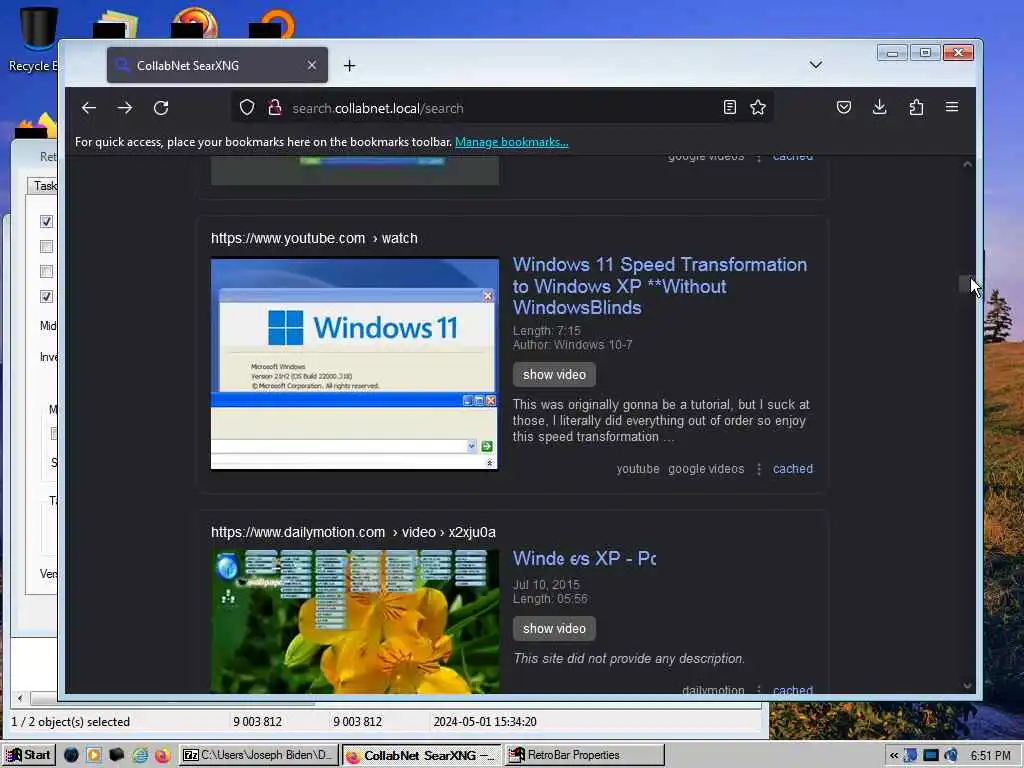Image resolution: width=1024 pixels, height=768 pixels.
Task: Click the "Jul 10, 2015" date text
Action: tap(546, 584)
